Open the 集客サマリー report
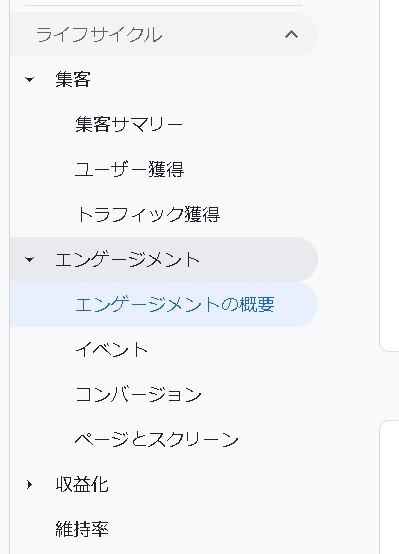The image size is (399, 554). point(129,124)
